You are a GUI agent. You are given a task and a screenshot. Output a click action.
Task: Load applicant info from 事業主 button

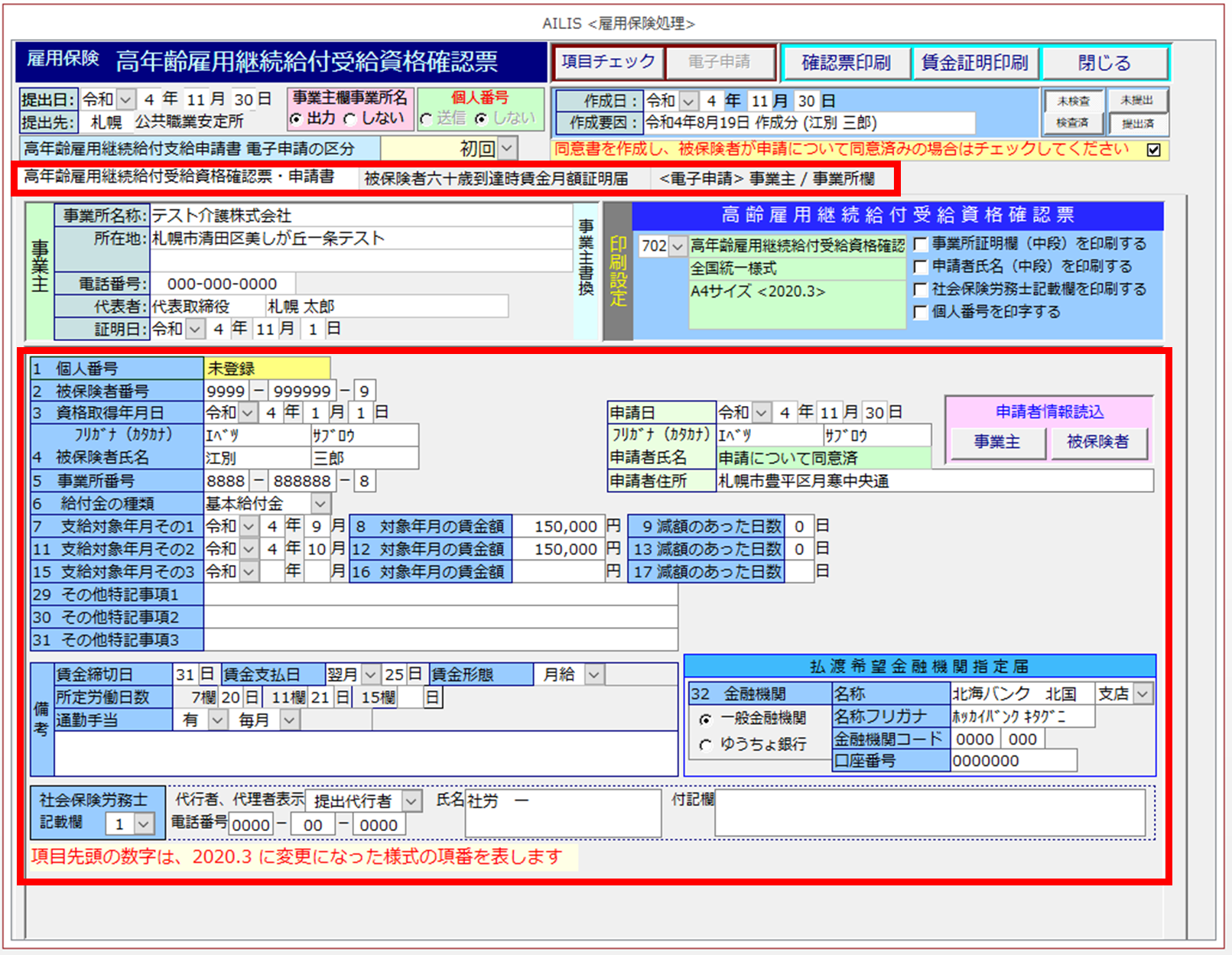996,442
